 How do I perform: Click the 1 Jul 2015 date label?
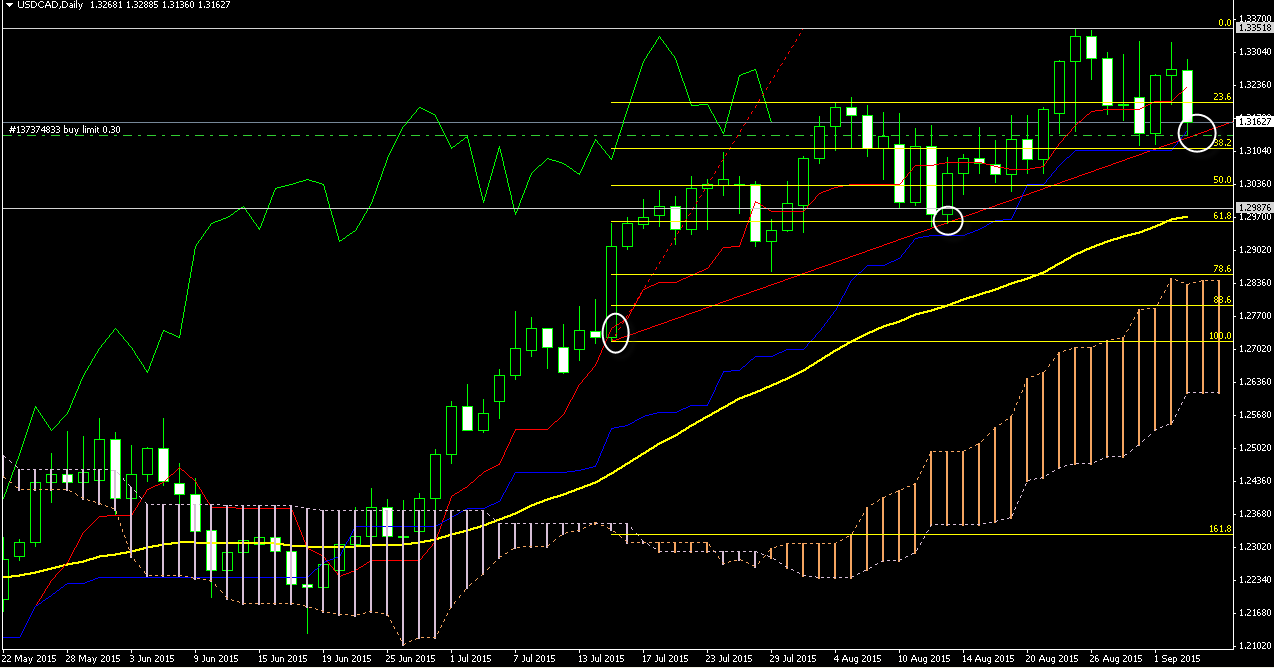473,660
